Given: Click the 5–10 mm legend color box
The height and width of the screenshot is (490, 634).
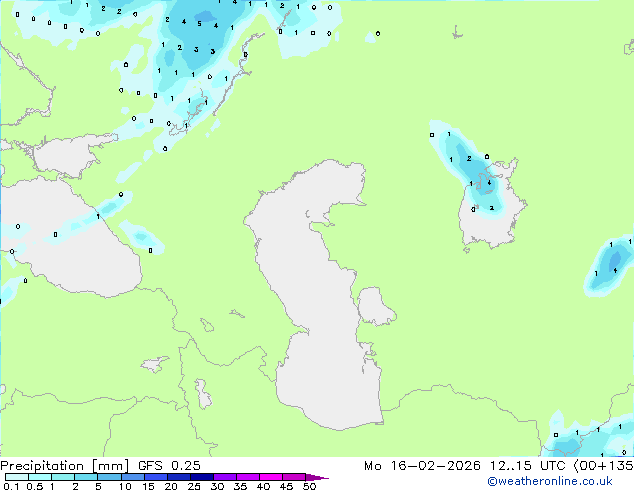Looking at the screenshot, I should (109, 477).
